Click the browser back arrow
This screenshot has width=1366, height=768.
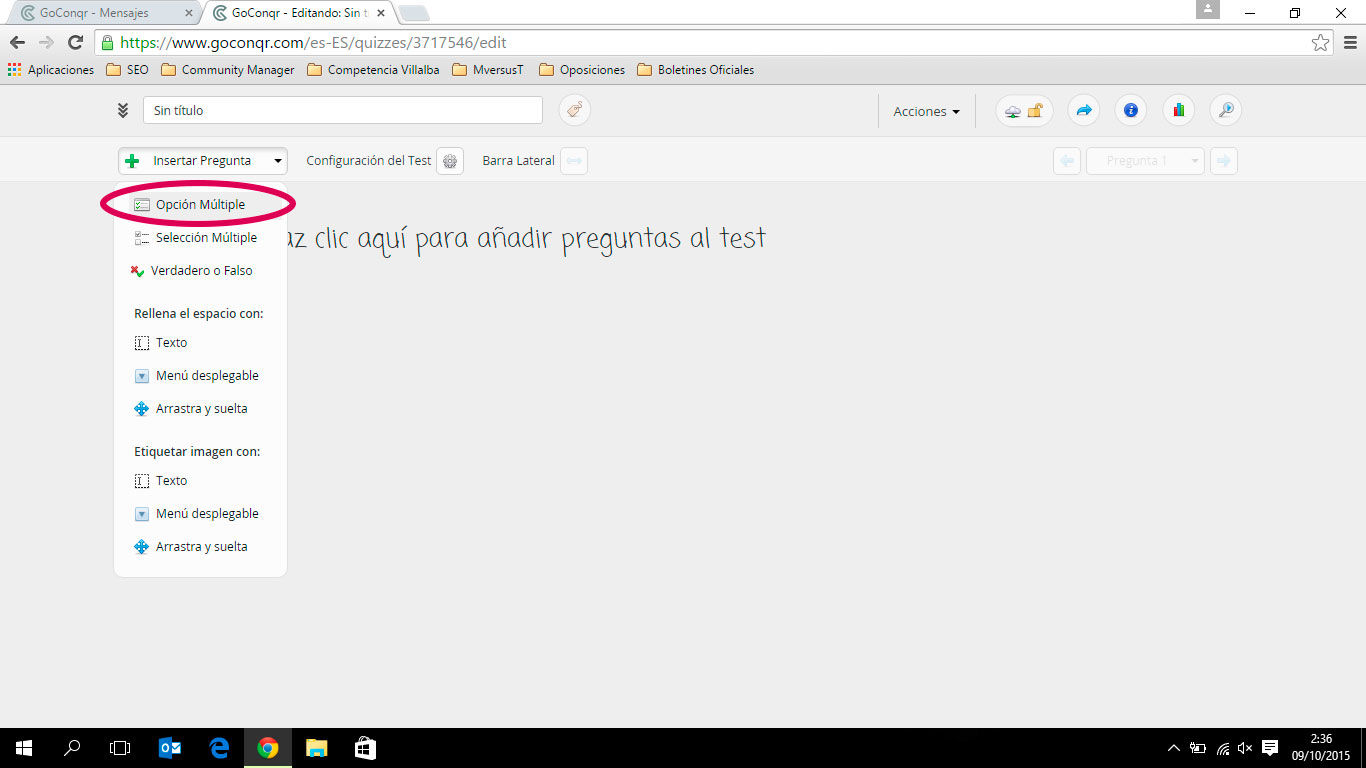(x=17, y=42)
